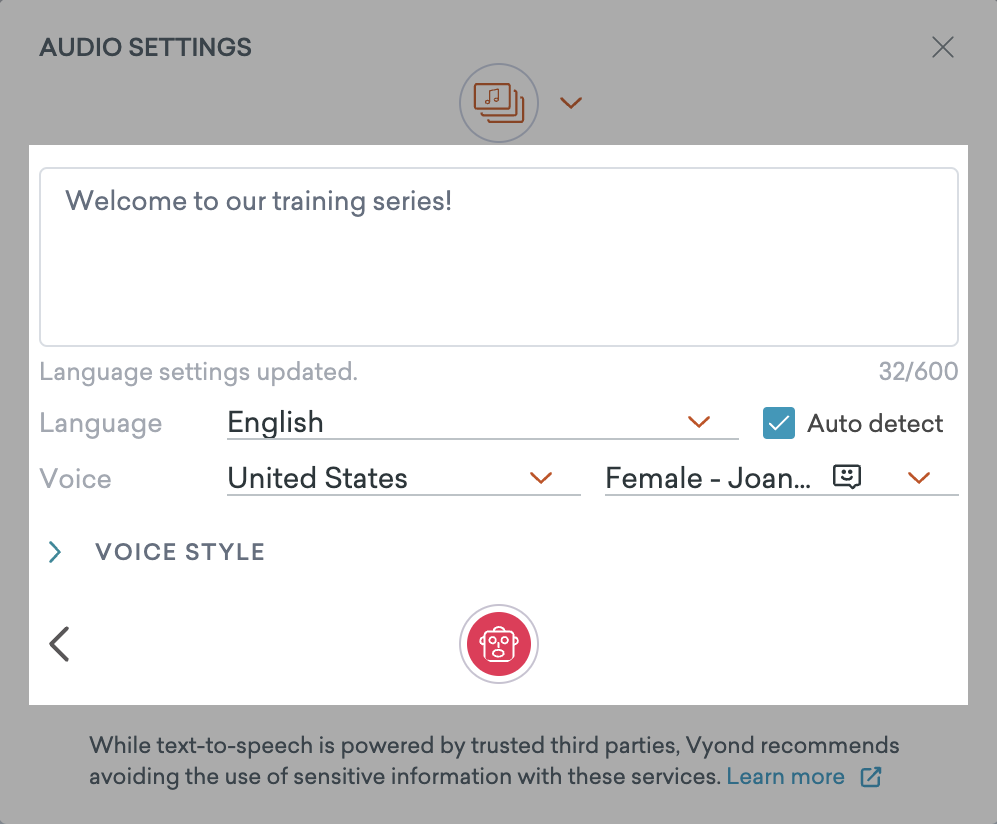Image resolution: width=997 pixels, height=824 pixels.
Task: Click the Language settings updated message
Action: point(198,371)
